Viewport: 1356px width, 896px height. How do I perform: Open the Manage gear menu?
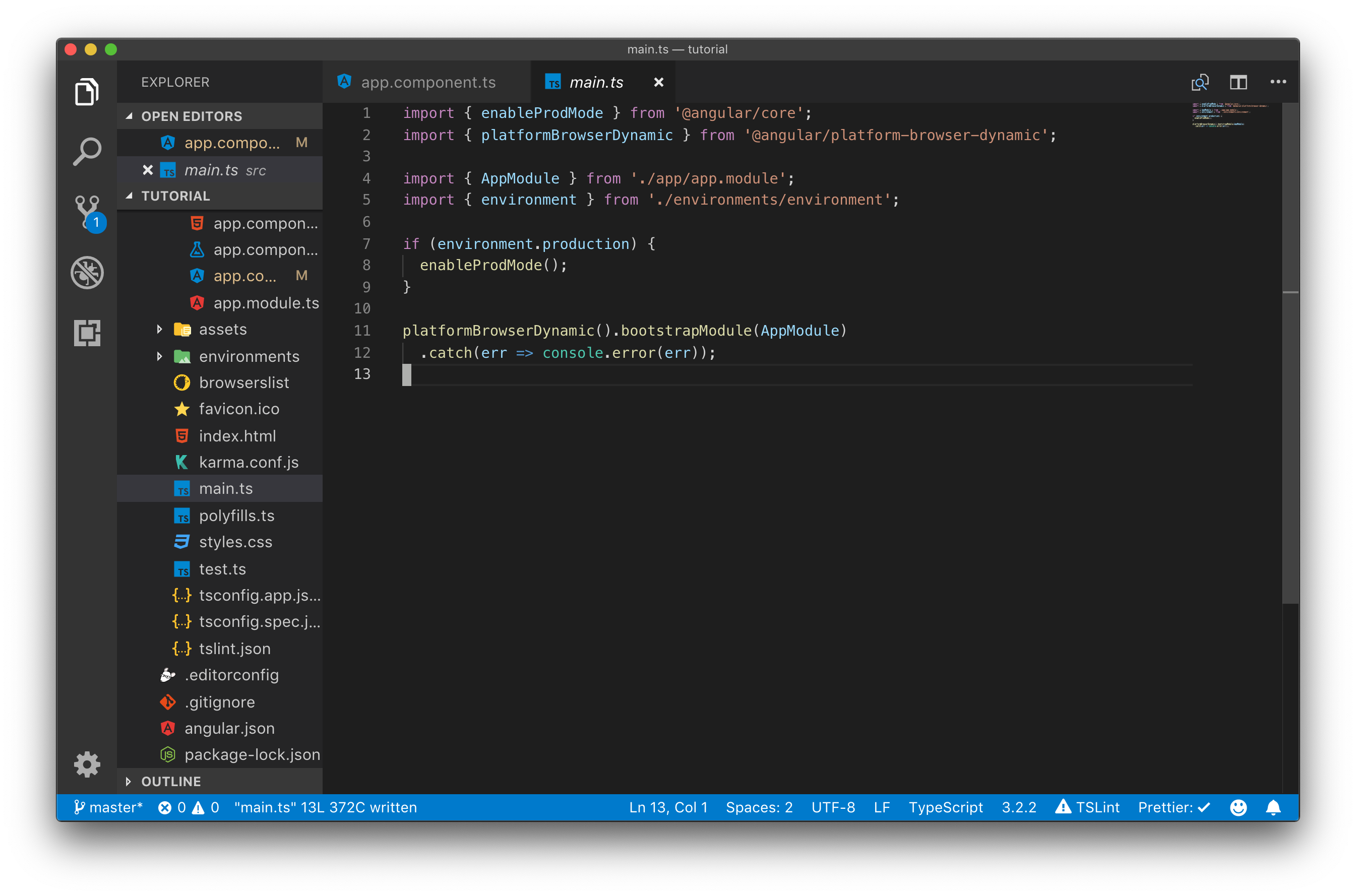(87, 764)
